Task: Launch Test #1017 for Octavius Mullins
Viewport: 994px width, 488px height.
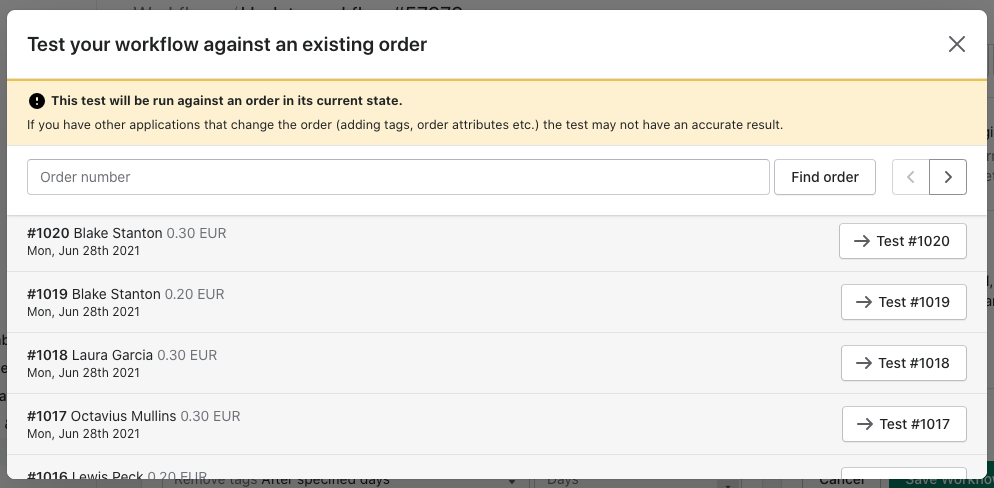Action: tap(904, 424)
